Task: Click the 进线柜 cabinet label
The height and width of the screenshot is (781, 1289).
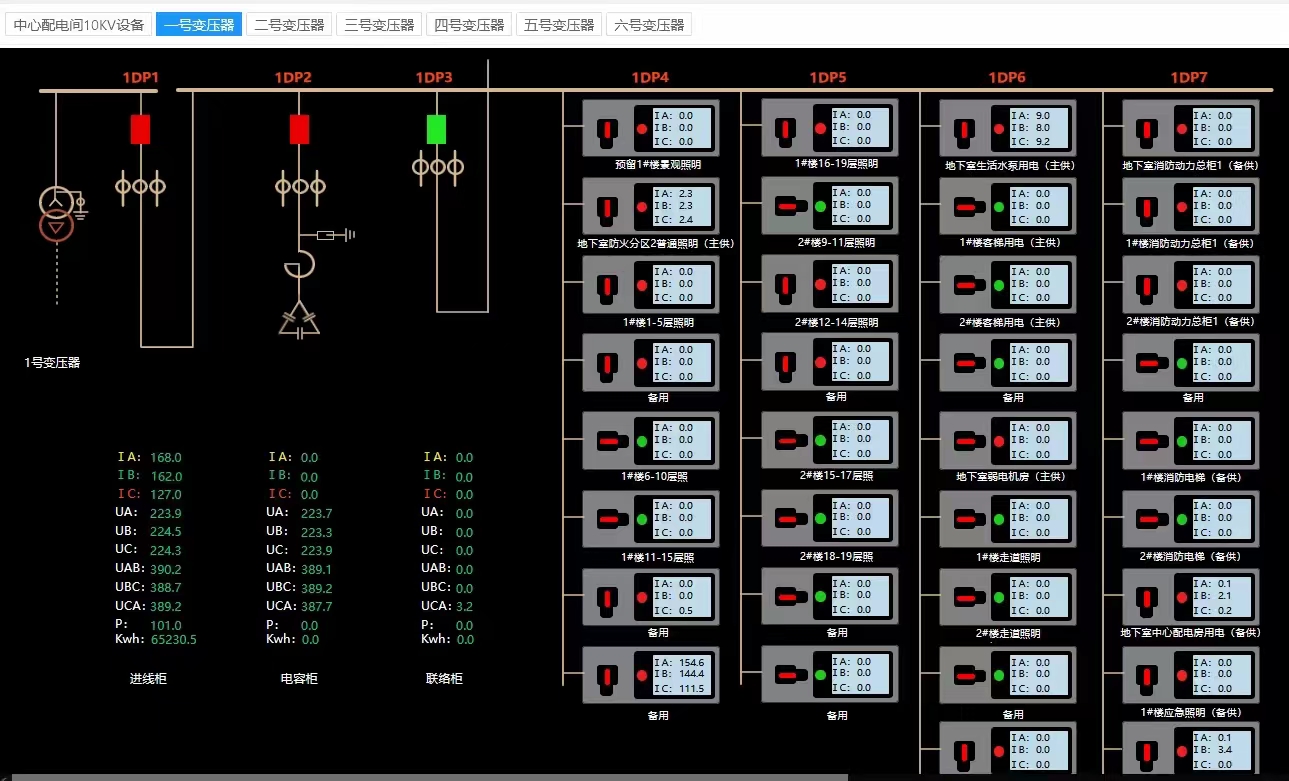Action: click(x=148, y=679)
